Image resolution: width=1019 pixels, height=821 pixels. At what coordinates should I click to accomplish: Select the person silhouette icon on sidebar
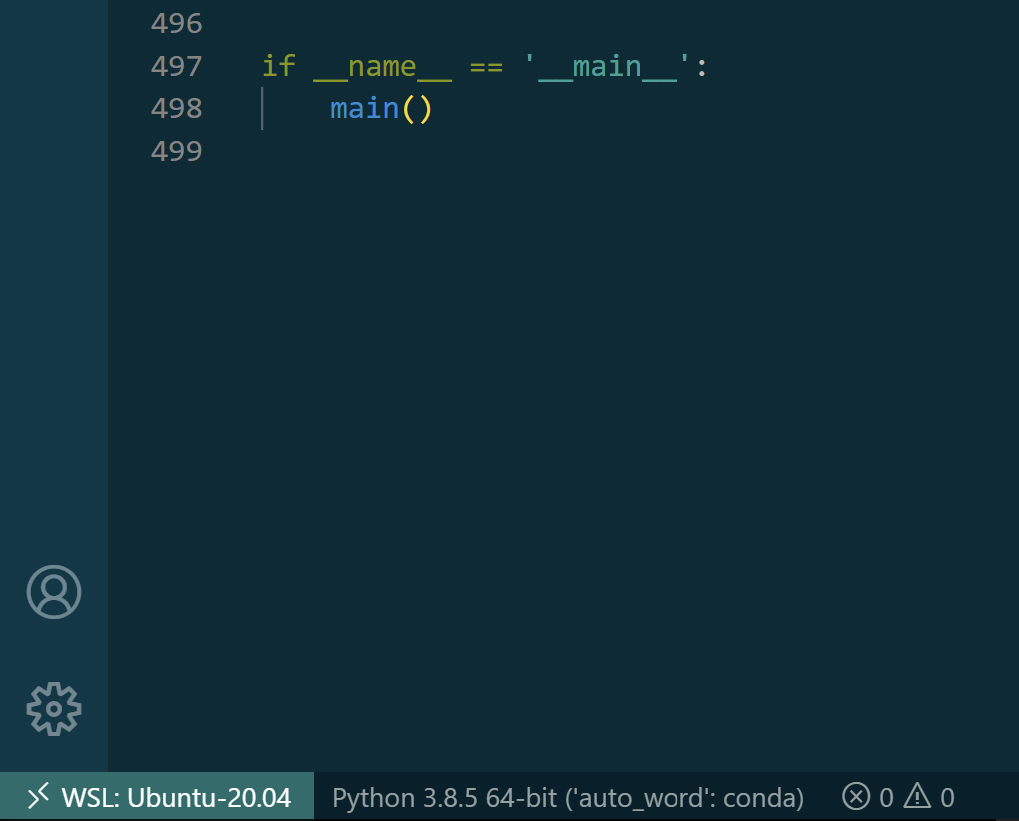pos(53,591)
